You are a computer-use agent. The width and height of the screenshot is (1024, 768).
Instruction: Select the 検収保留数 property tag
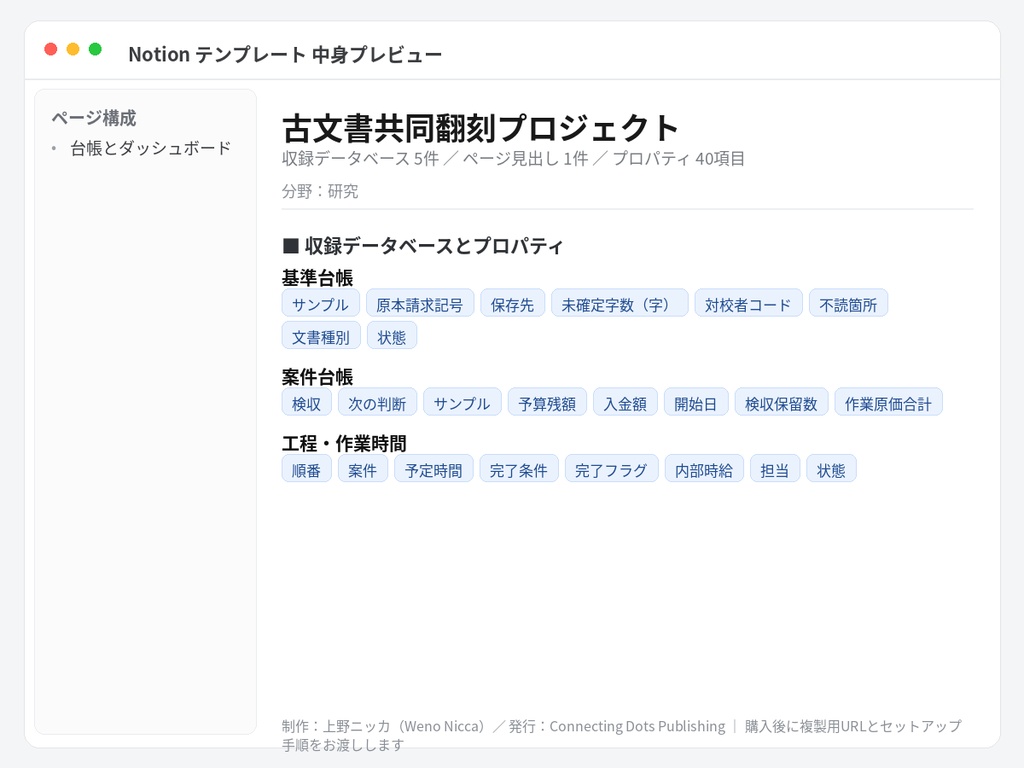coord(782,402)
